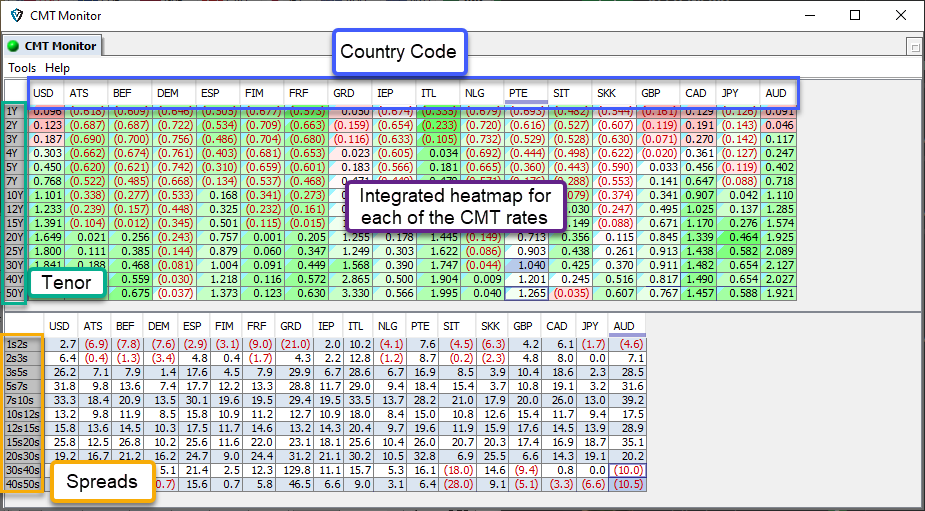This screenshot has width=925, height=511.
Task: Close the CMT Monitor window
Action: coord(901,15)
